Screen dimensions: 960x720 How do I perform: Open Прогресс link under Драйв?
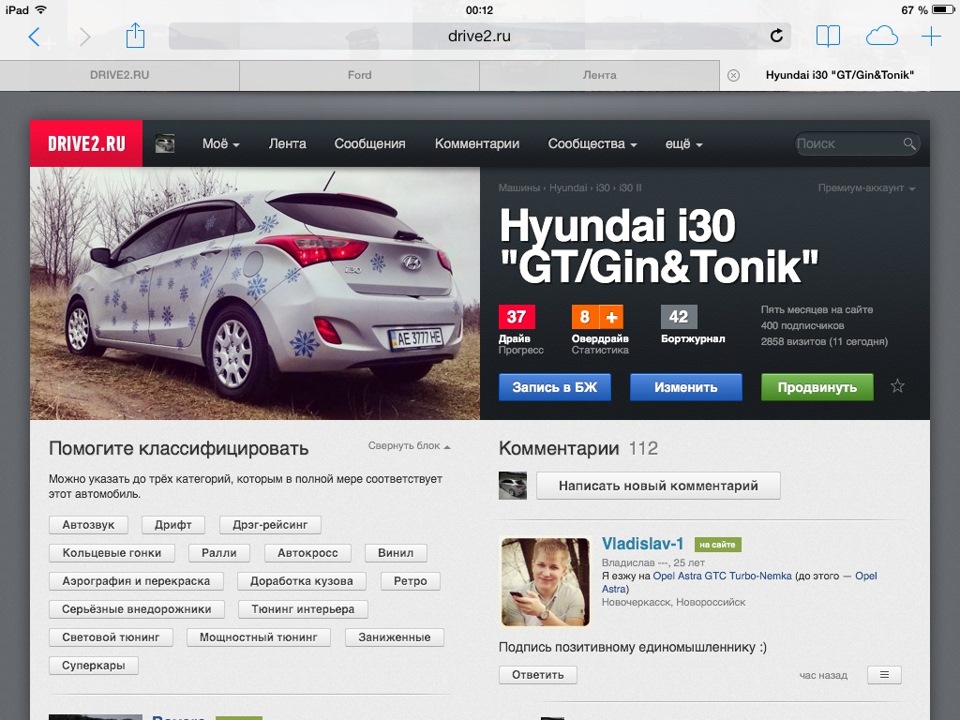[x=521, y=350]
